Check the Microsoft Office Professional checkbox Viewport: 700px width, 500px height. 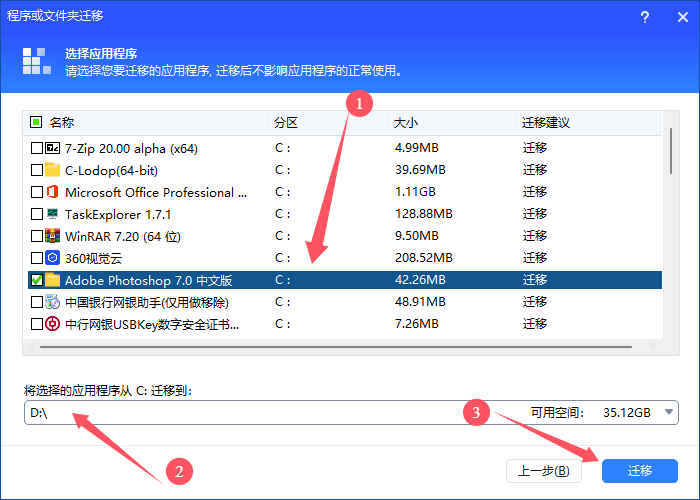coord(37,192)
